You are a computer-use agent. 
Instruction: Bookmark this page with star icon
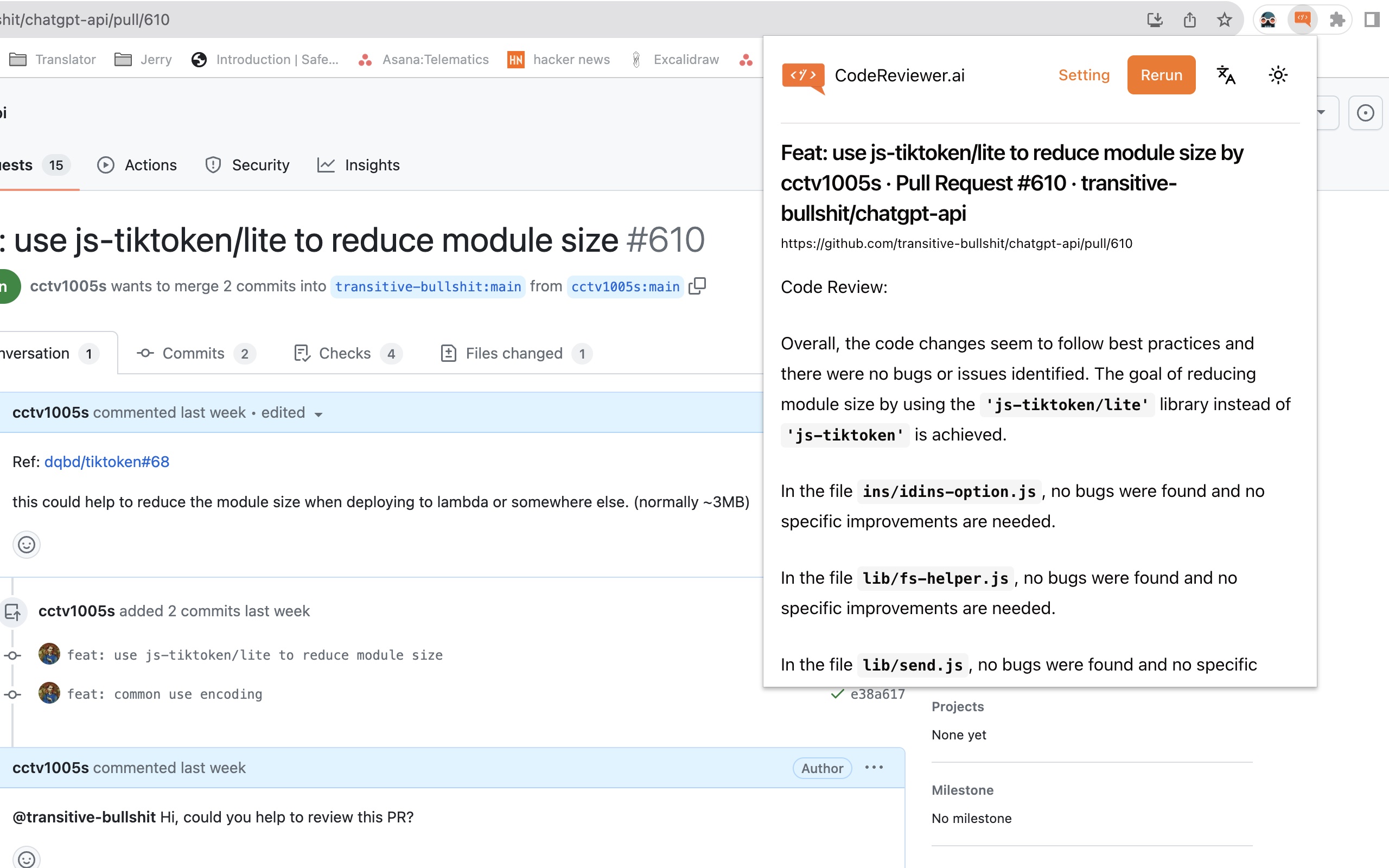[1224, 20]
